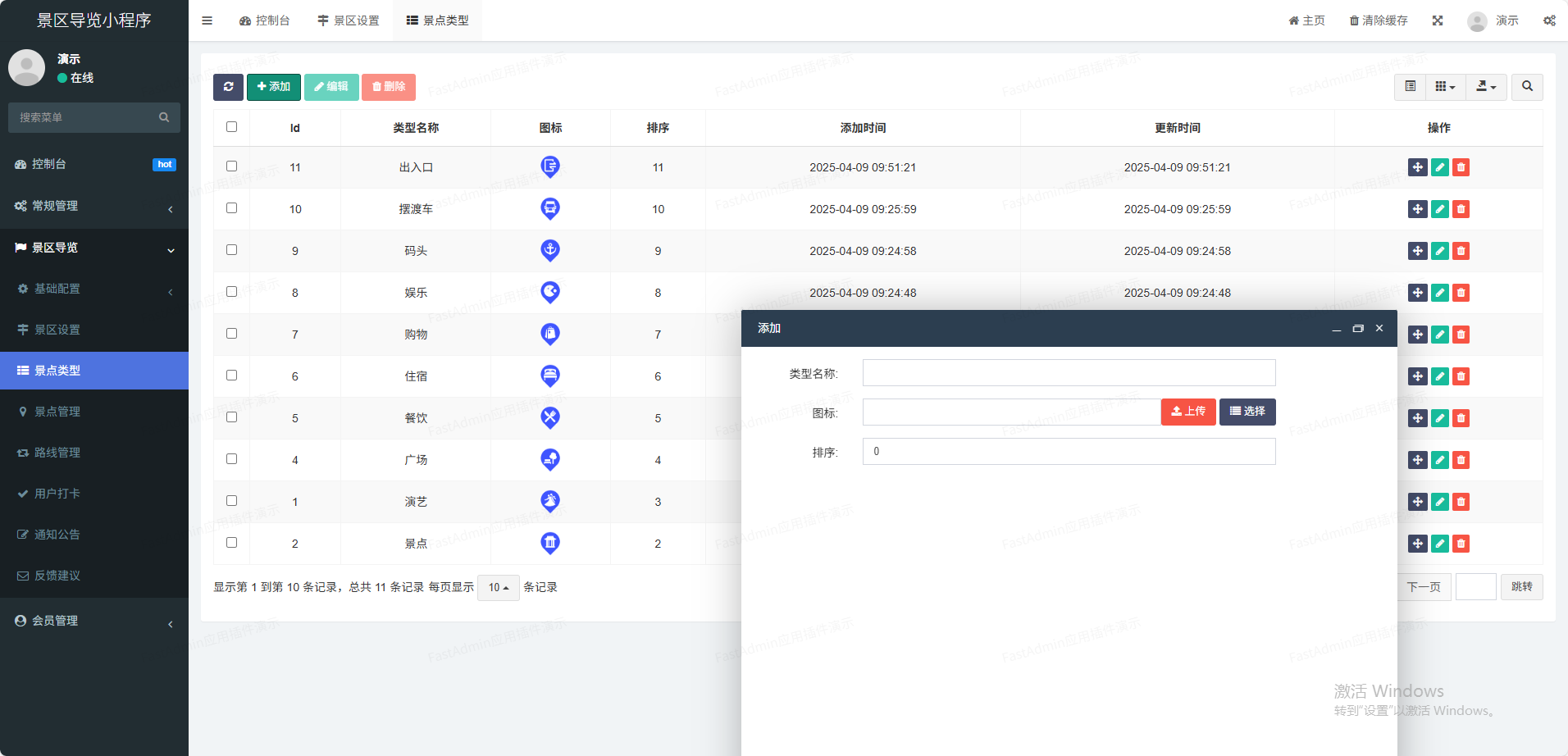
Task: Click green edit pencil icon for 摆渡车 row
Action: pyautogui.click(x=1439, y=210)
